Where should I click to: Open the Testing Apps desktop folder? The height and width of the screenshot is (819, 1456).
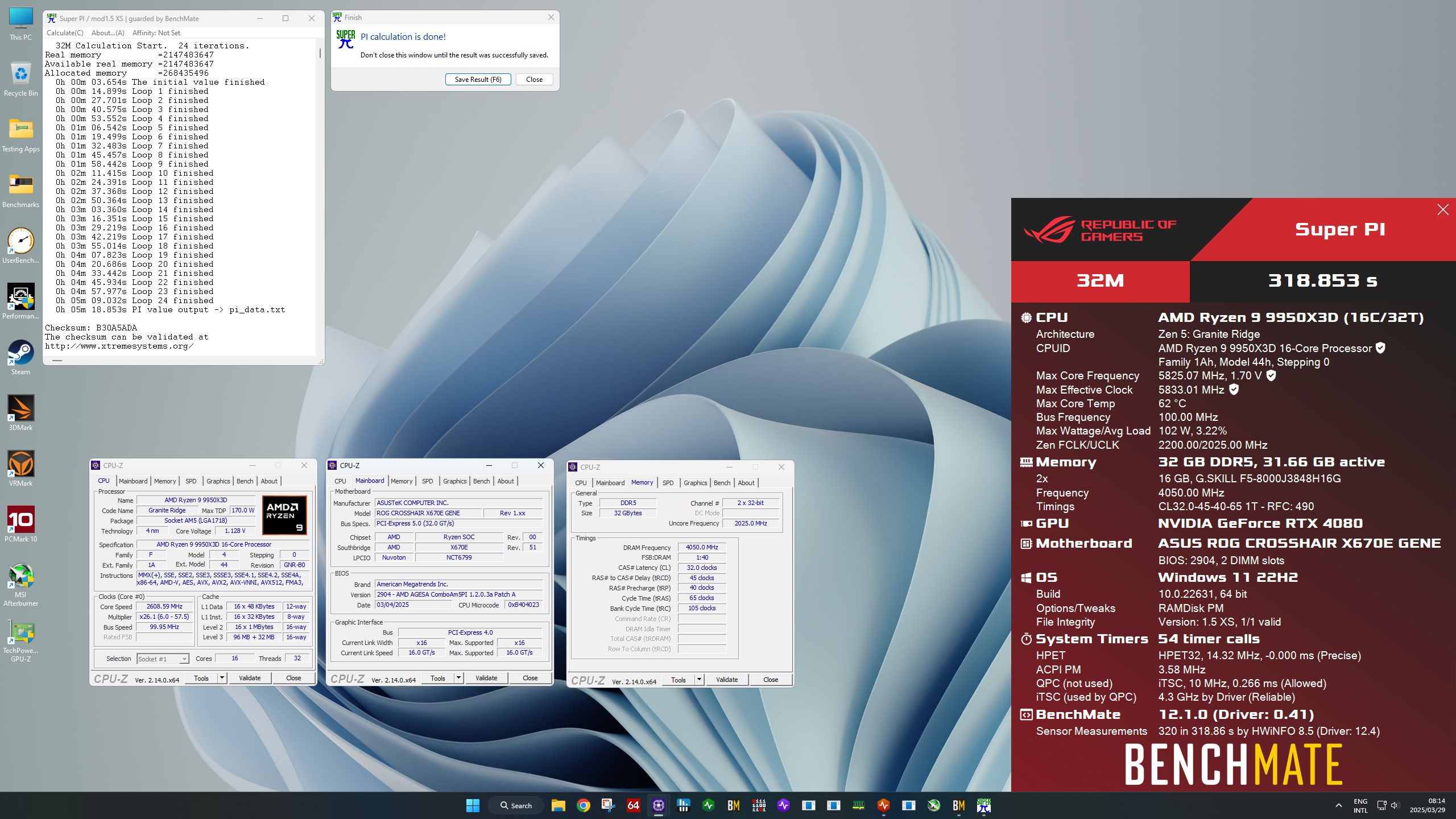coord(20,134)
